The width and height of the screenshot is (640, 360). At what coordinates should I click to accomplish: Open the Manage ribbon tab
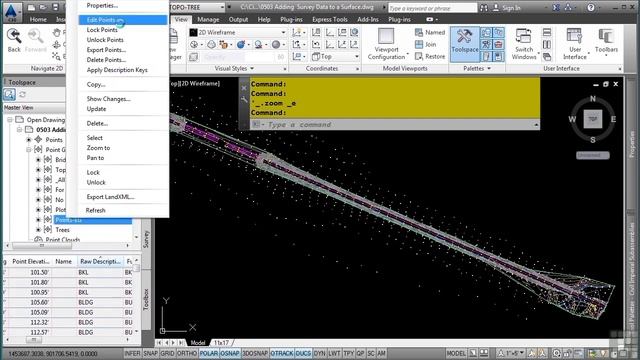click(208, 19)
